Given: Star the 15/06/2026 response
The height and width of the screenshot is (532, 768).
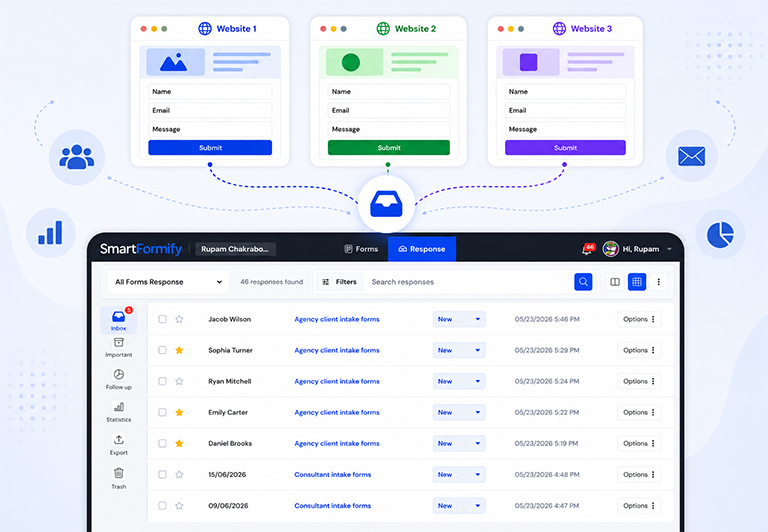Looking at the screenshot, I should pos(179,474).
